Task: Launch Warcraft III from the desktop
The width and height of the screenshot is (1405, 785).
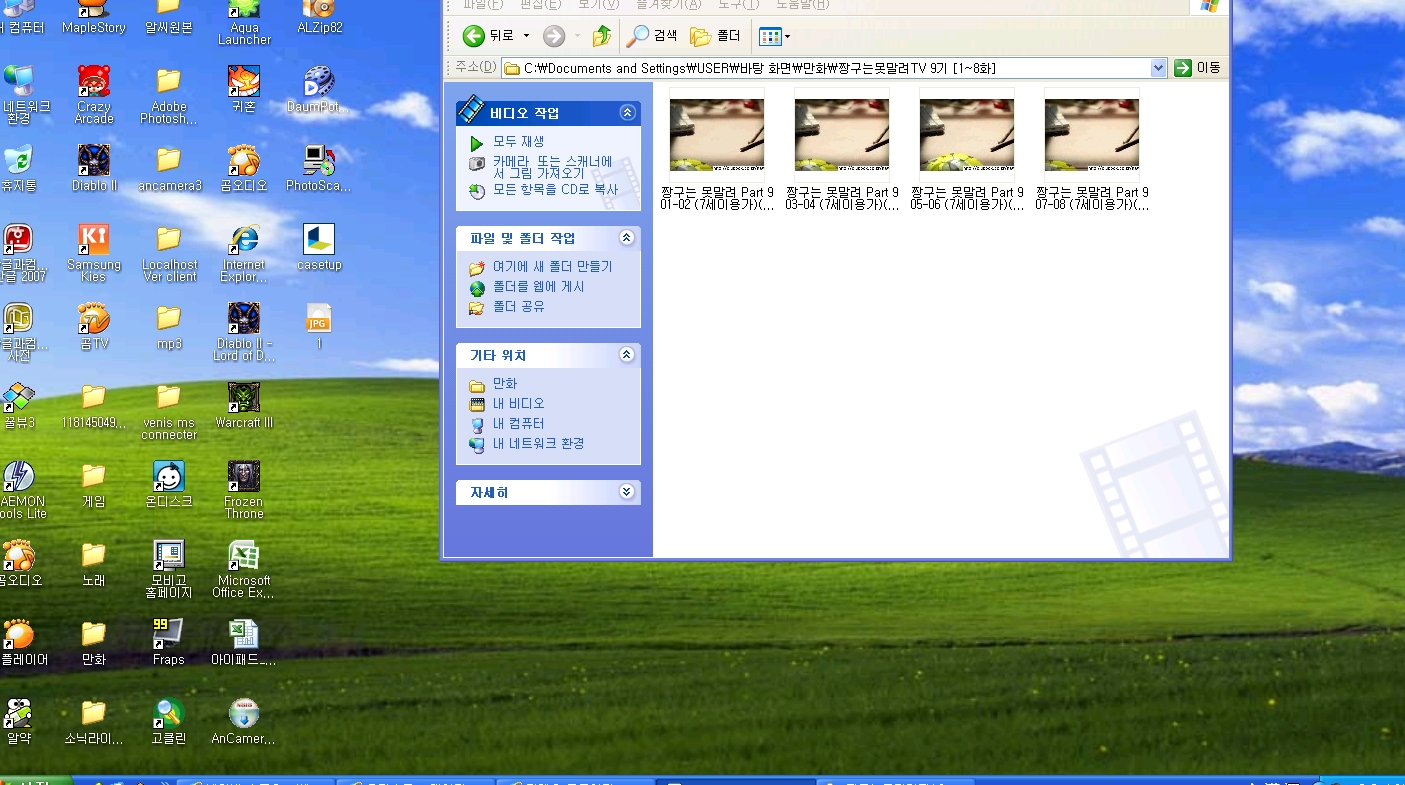Action: point(244,403)
